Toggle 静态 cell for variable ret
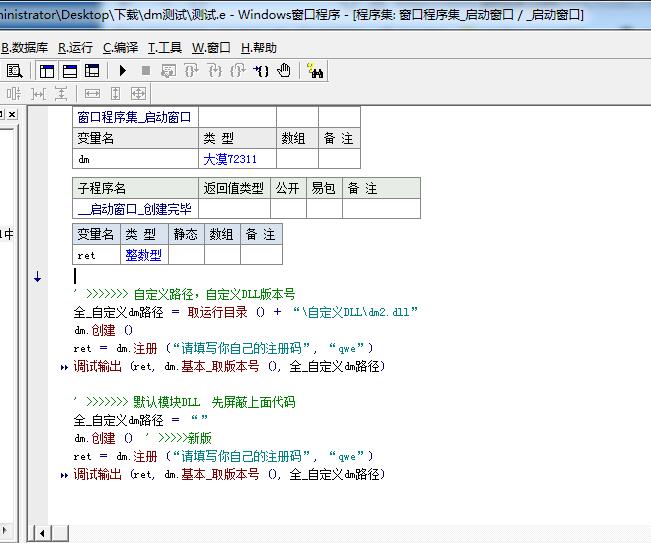Image resolution: width=651 pixels, height=543 pixels. [x=186, y=255]
